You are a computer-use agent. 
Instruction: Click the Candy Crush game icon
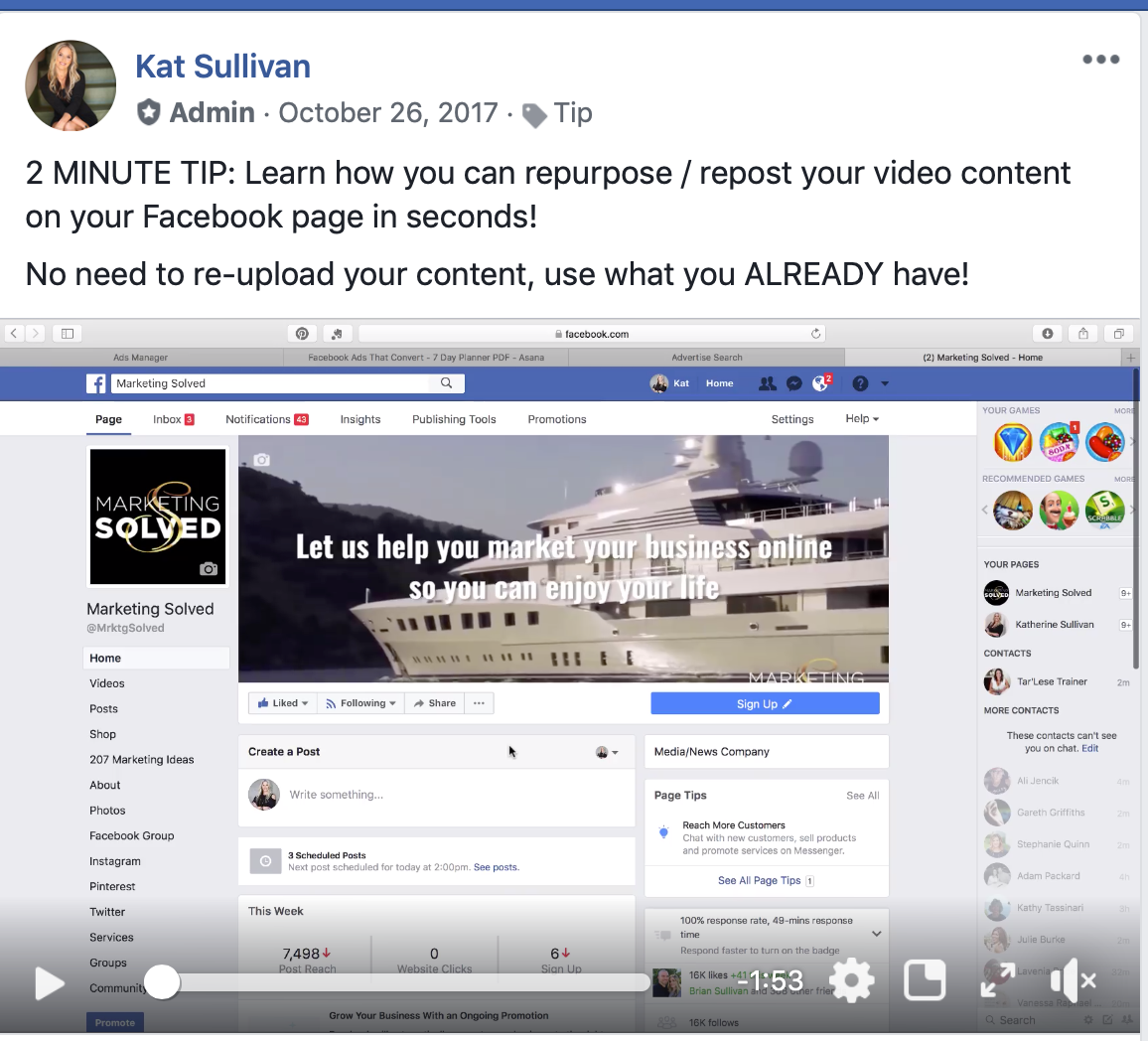pyautogui.click(x=1105, y=442)
